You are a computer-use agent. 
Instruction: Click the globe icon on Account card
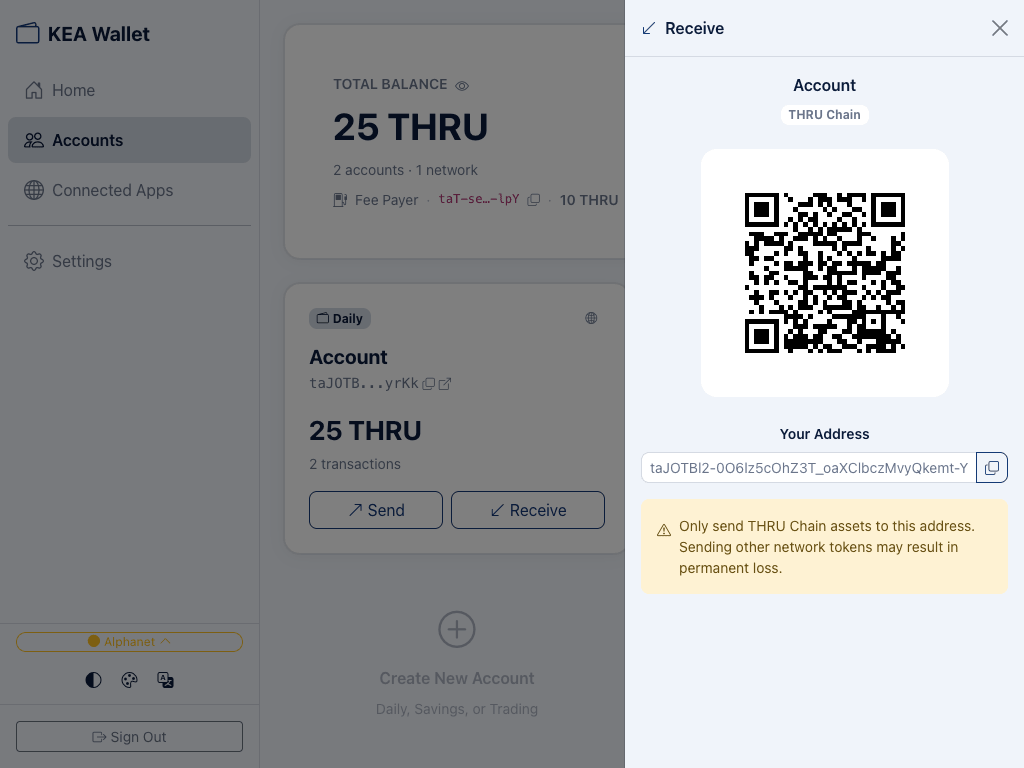click(591, 318)
